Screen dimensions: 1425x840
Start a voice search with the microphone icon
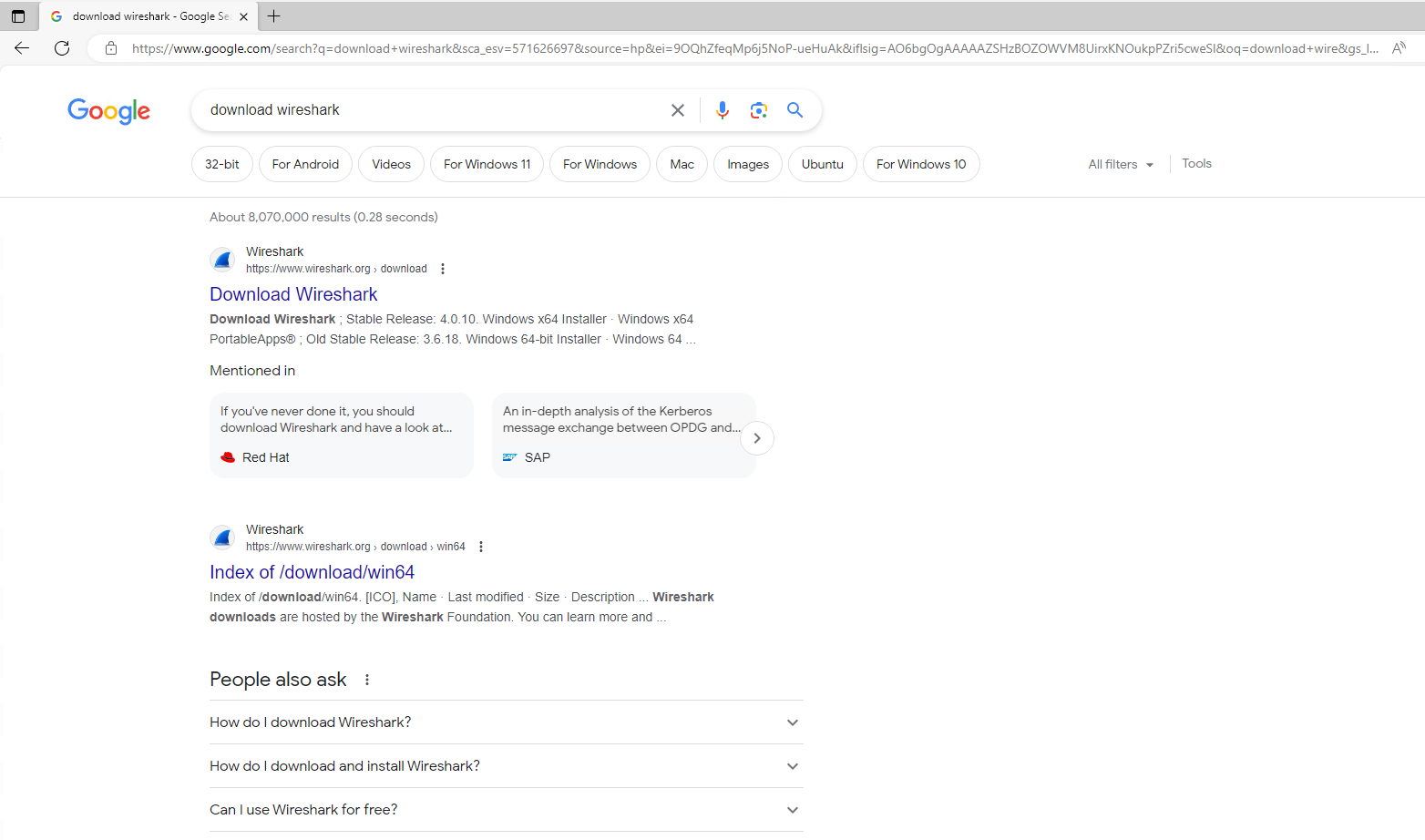click(x=722, y=109)
